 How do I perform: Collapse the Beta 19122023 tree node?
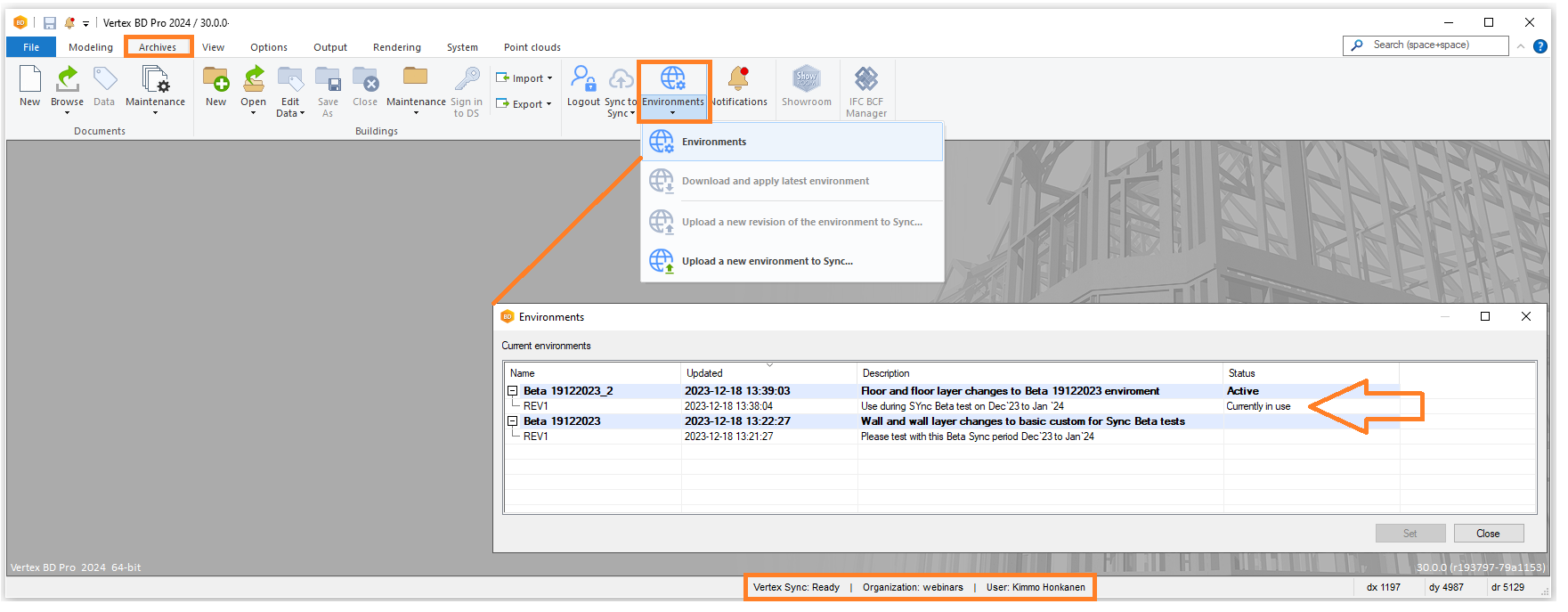pos(513,421)
